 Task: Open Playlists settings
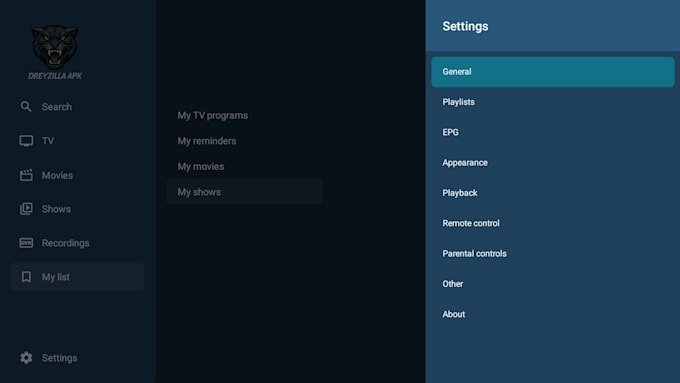tap(552, 102)
